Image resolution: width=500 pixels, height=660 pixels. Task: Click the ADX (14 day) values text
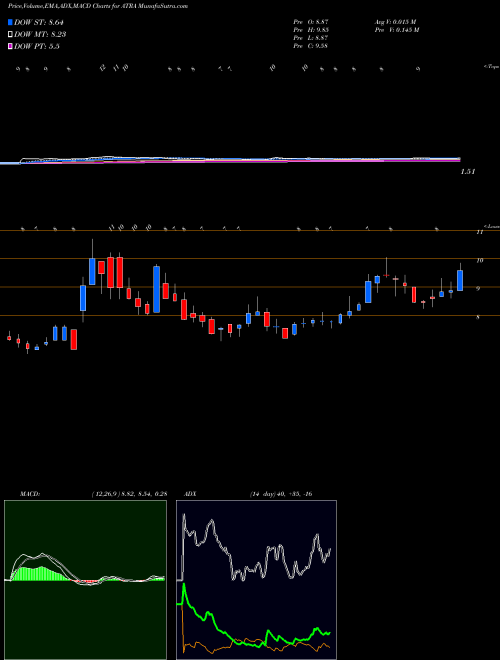[281, 494]
